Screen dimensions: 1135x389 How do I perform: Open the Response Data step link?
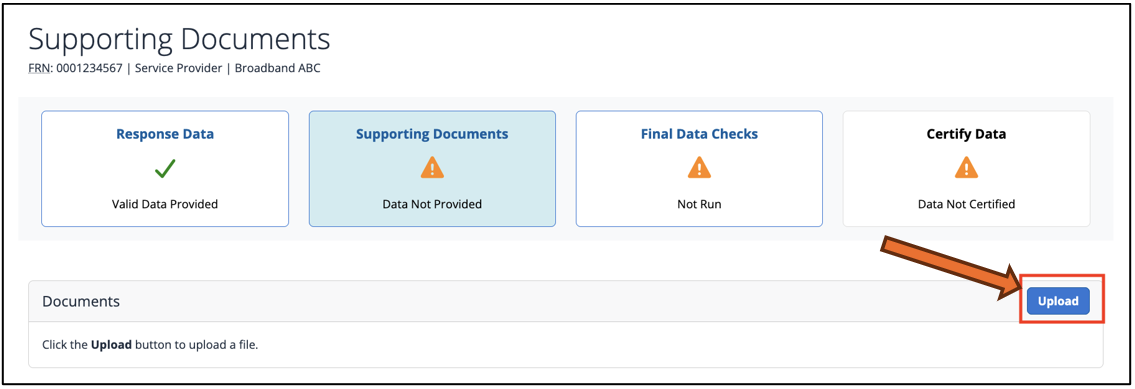165,134
